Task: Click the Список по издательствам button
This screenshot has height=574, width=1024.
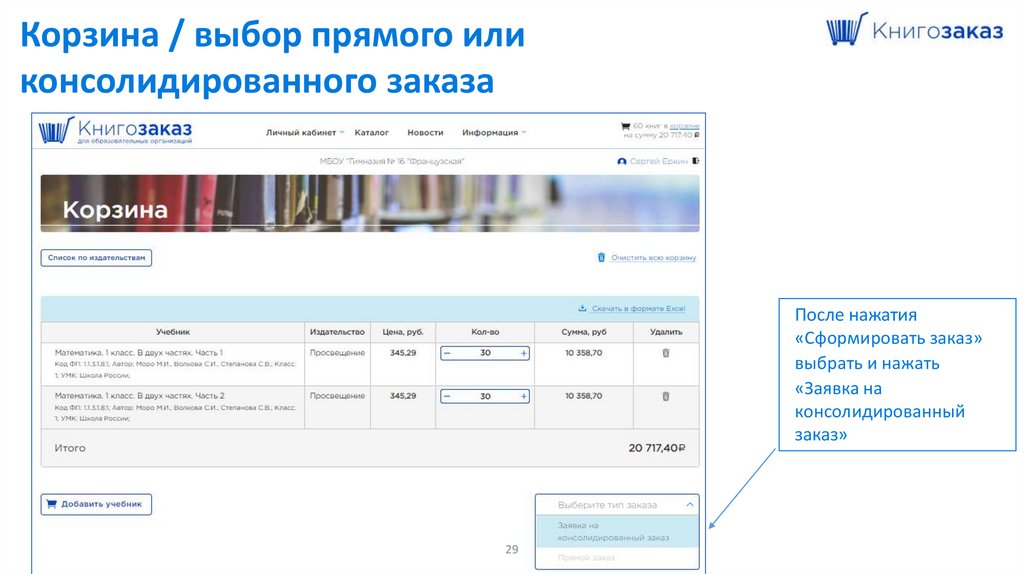Action: [x=96, y=258]
